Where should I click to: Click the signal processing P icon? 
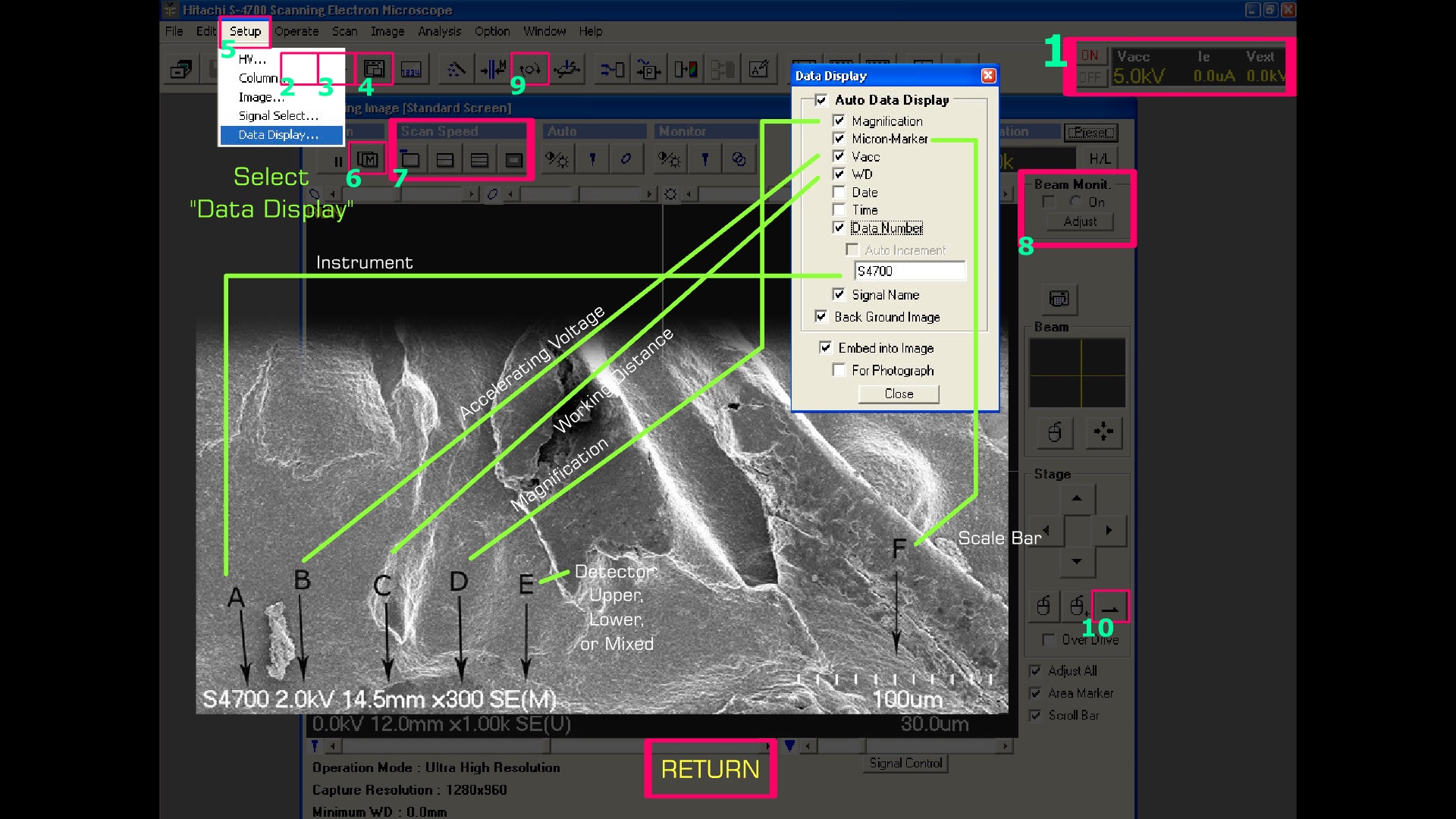tap(648, 70)
